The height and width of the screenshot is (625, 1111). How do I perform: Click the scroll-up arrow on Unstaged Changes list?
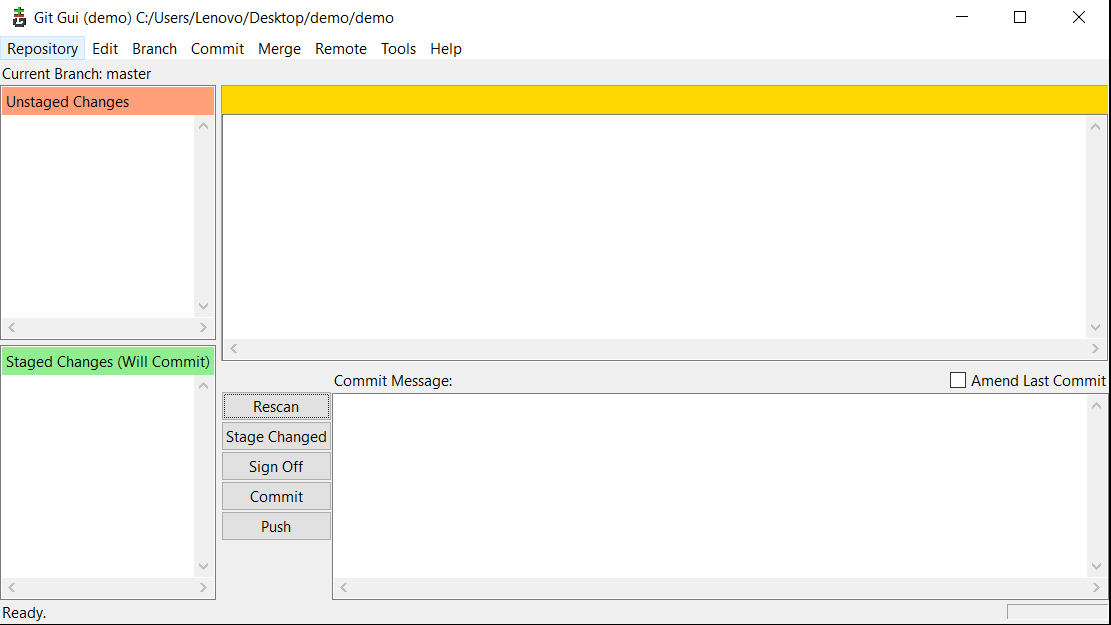click(203, 124)
